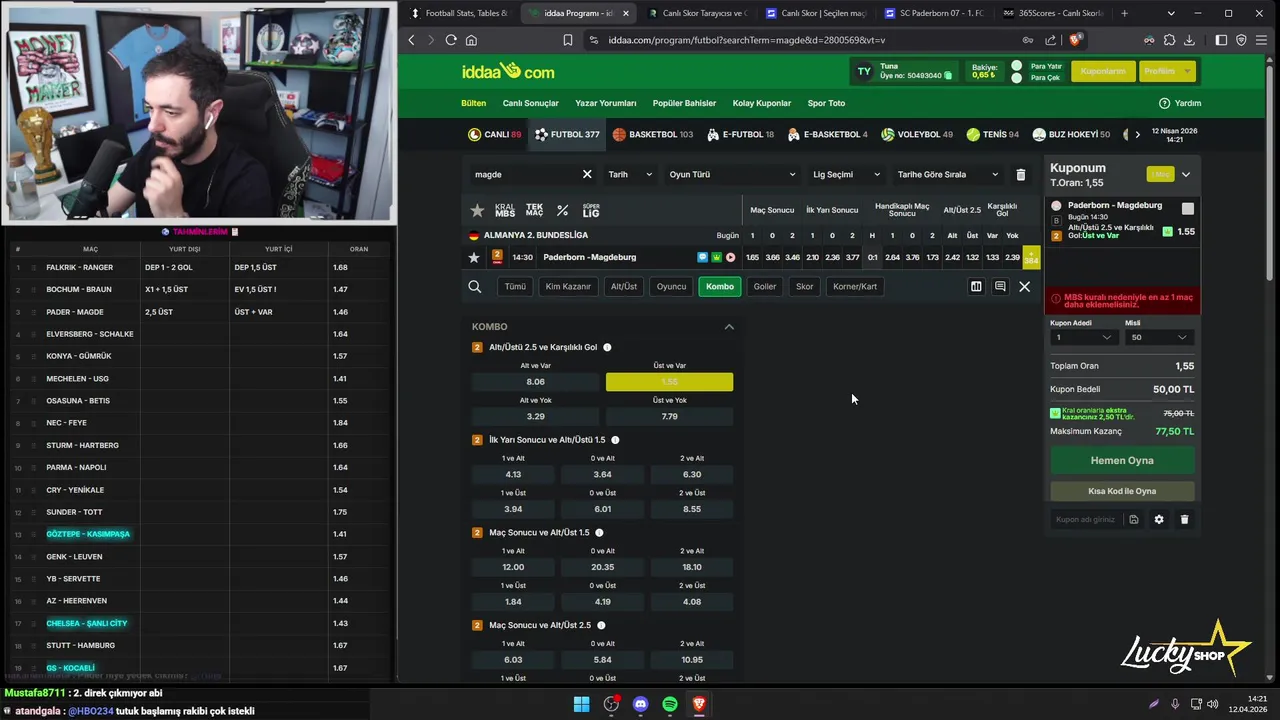Screen dimensions: 1280x720
Task: Collapse the KOMBO section chevron
Action: click(x=729, y=327)
